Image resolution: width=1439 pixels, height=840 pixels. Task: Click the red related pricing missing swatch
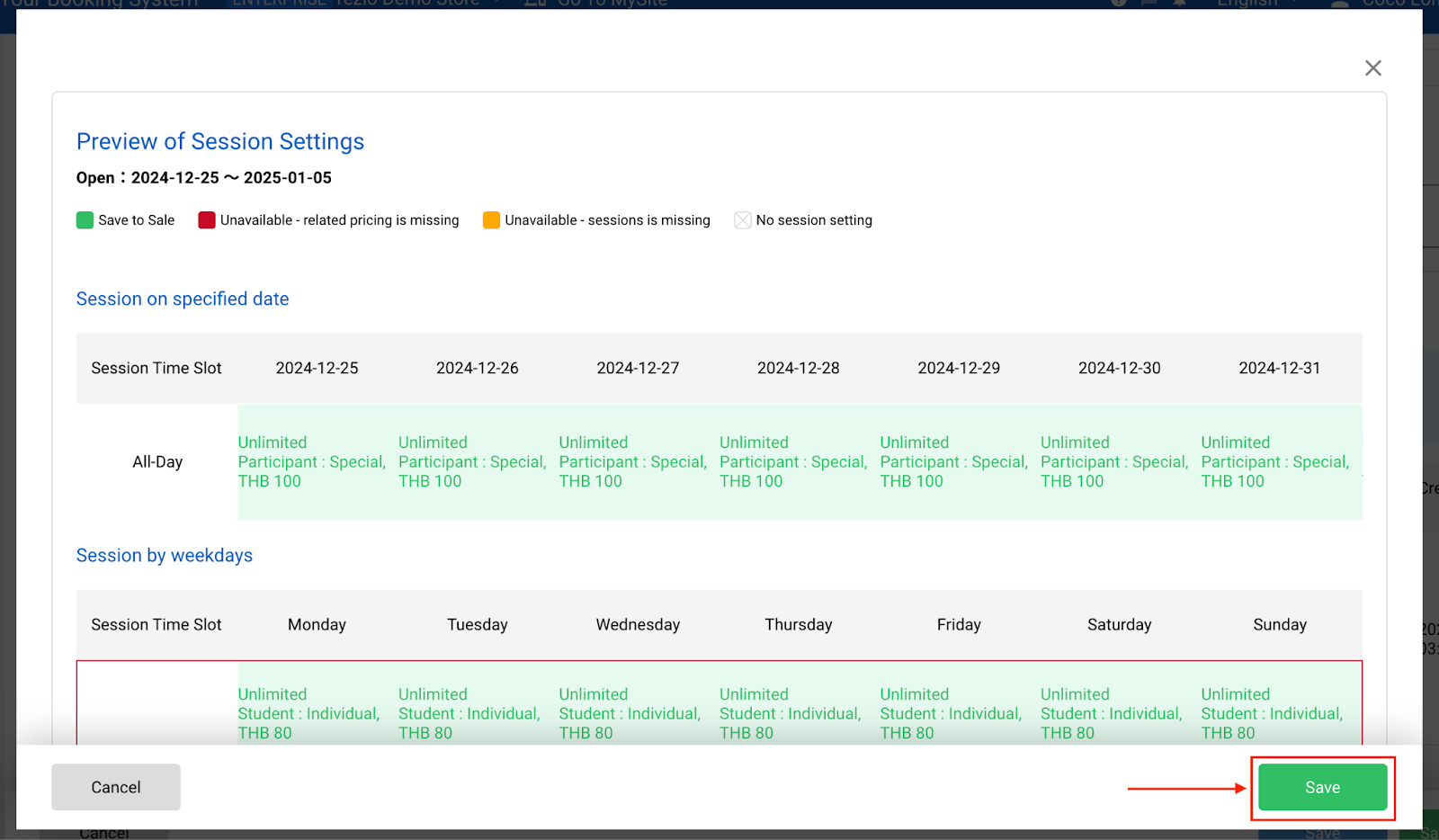point(207,220)
